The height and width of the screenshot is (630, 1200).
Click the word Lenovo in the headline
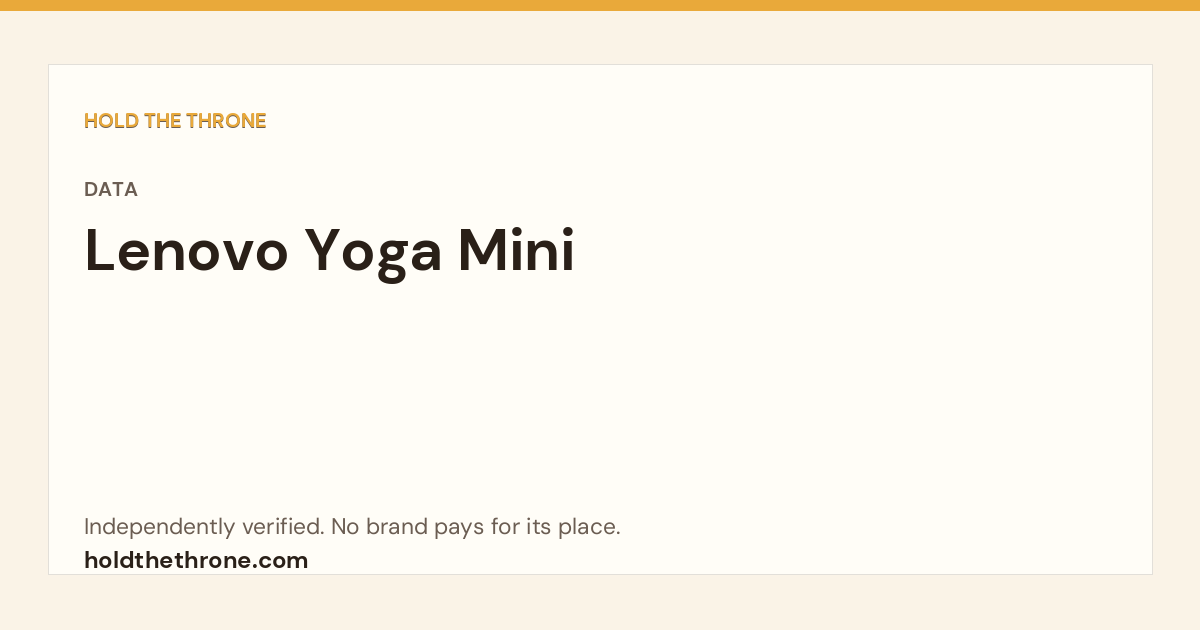(x=186, y=251)
